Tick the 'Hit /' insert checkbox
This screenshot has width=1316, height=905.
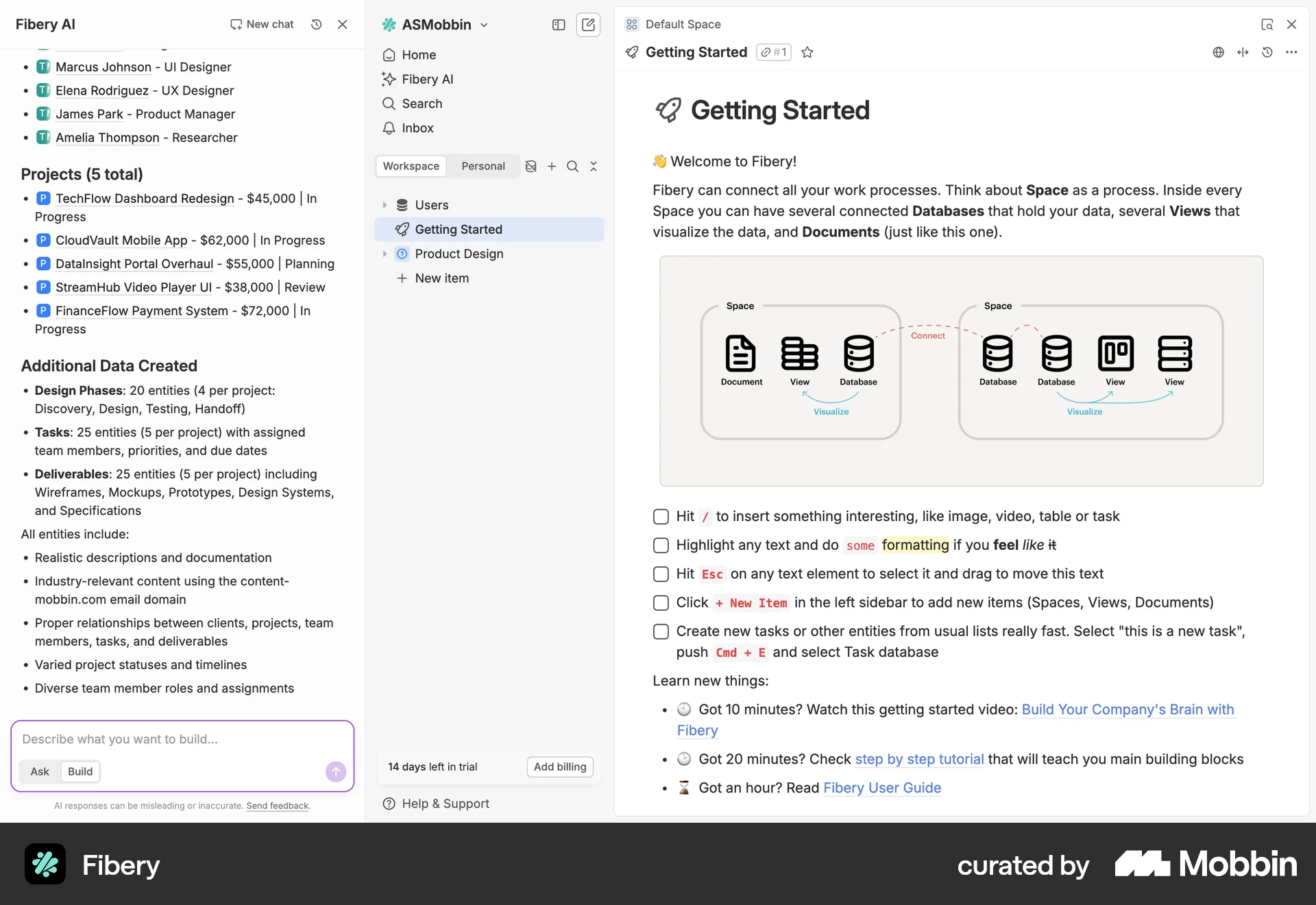(660, 516)
